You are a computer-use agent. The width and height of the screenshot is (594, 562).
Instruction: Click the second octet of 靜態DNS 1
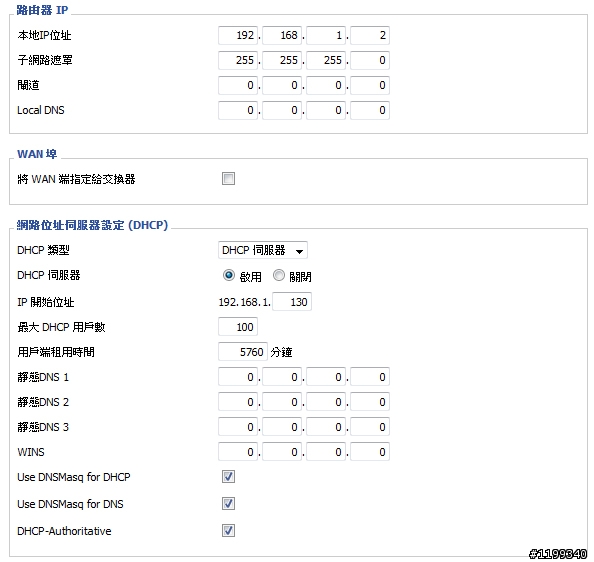pyautogui.click(x=282, y=377)
